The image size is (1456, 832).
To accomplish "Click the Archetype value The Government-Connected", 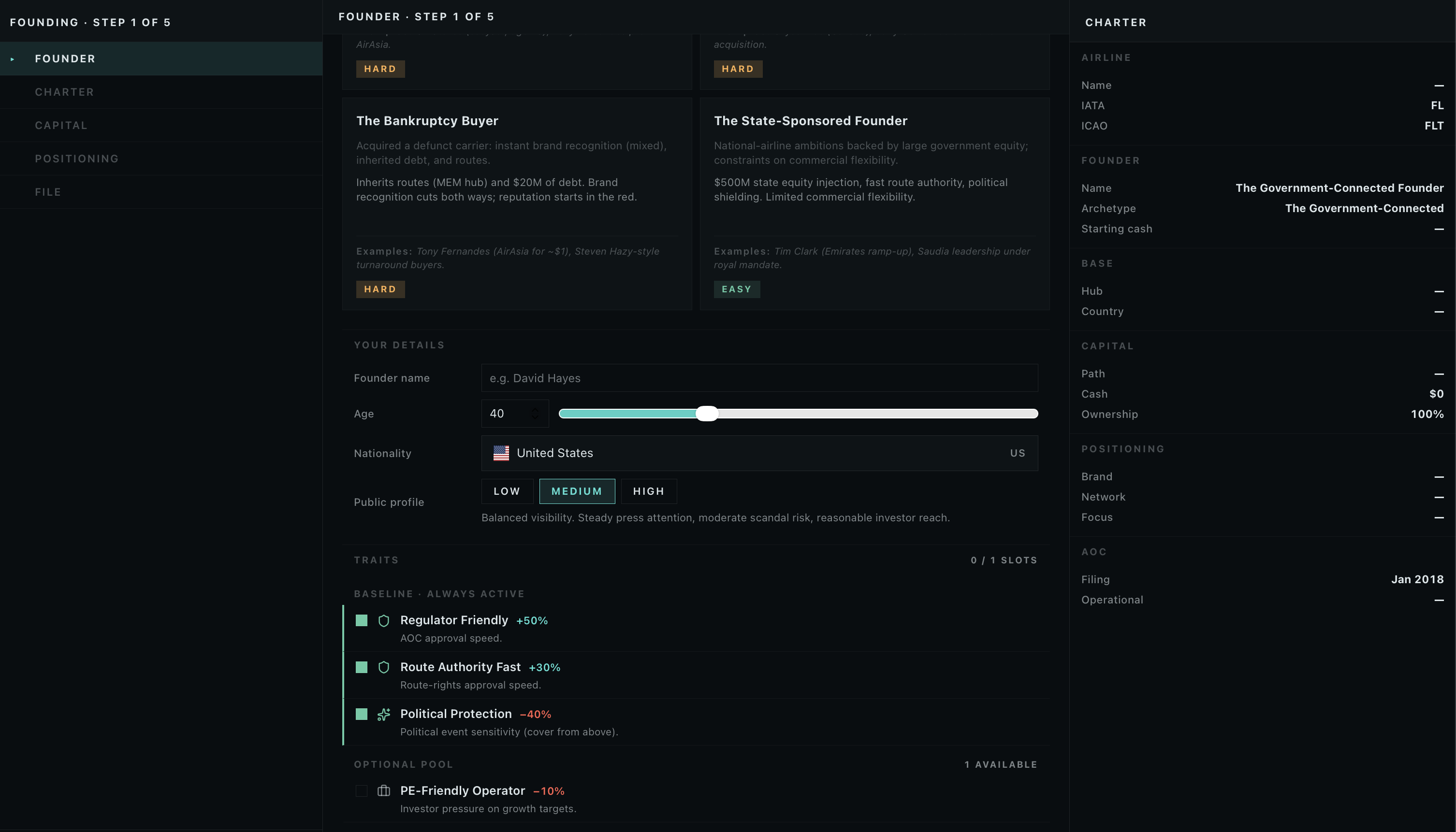I will [1365, 209].
